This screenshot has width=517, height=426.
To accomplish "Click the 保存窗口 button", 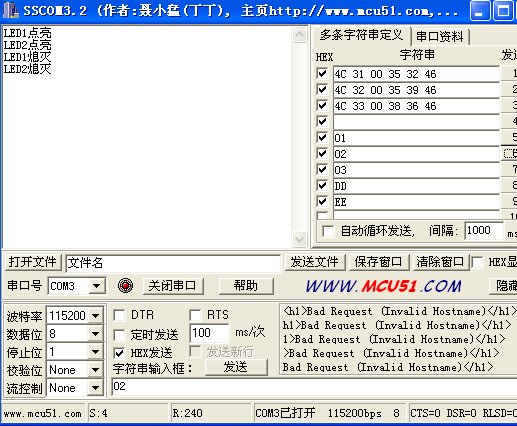I will click(x=379, y=262).
